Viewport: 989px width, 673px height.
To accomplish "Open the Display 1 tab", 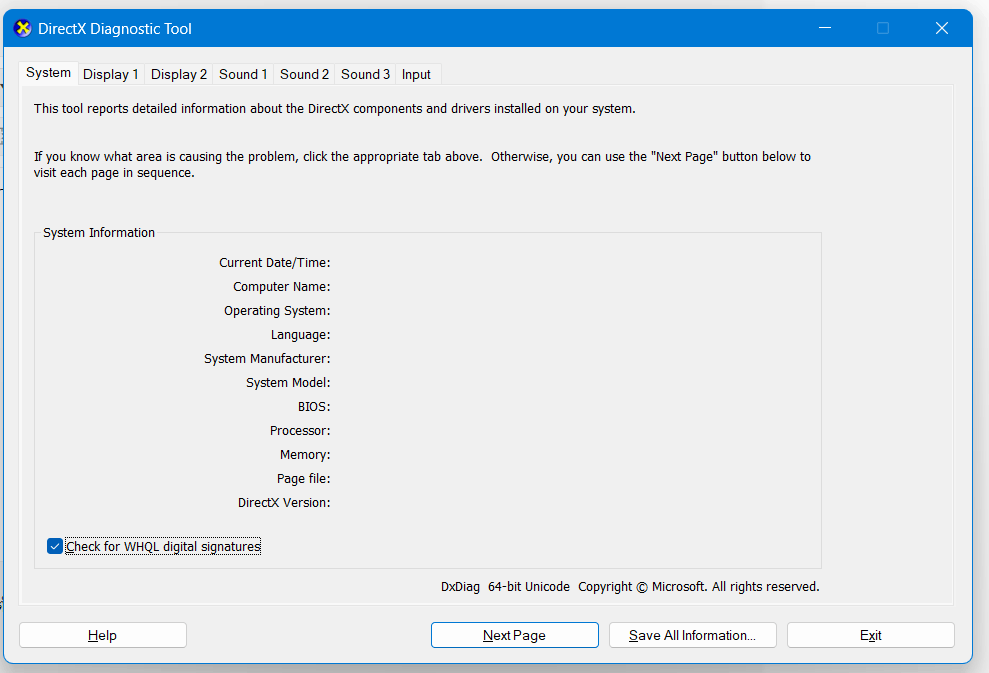I will tap(110, 74).
